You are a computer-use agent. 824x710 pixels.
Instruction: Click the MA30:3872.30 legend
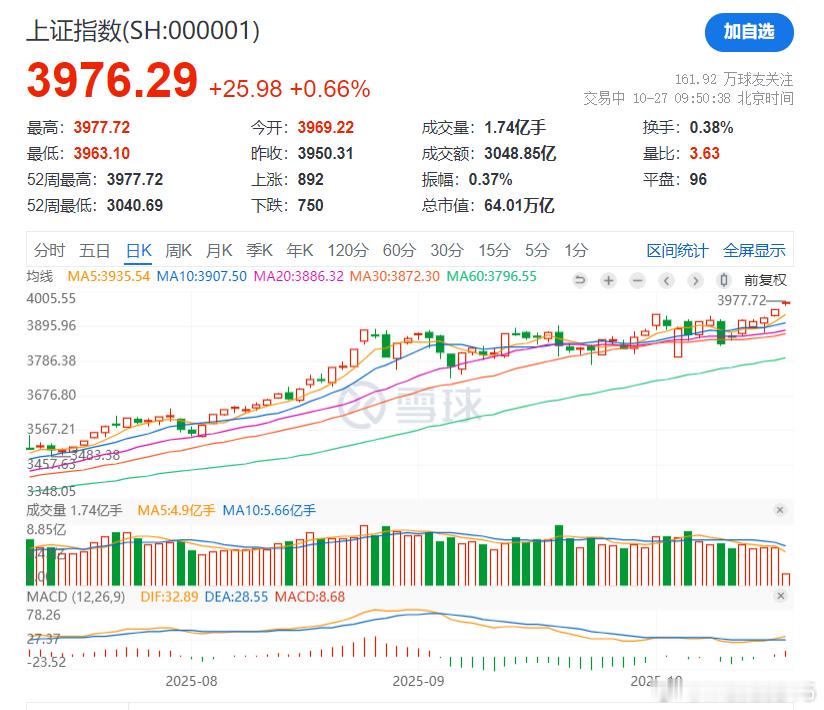(x=395, y=276)
